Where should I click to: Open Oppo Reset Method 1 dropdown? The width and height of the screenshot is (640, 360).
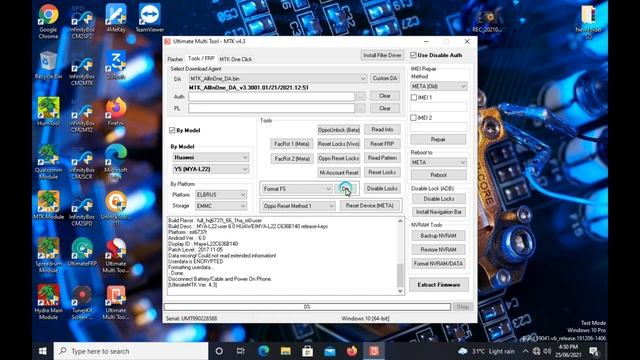tap(298, 206)
